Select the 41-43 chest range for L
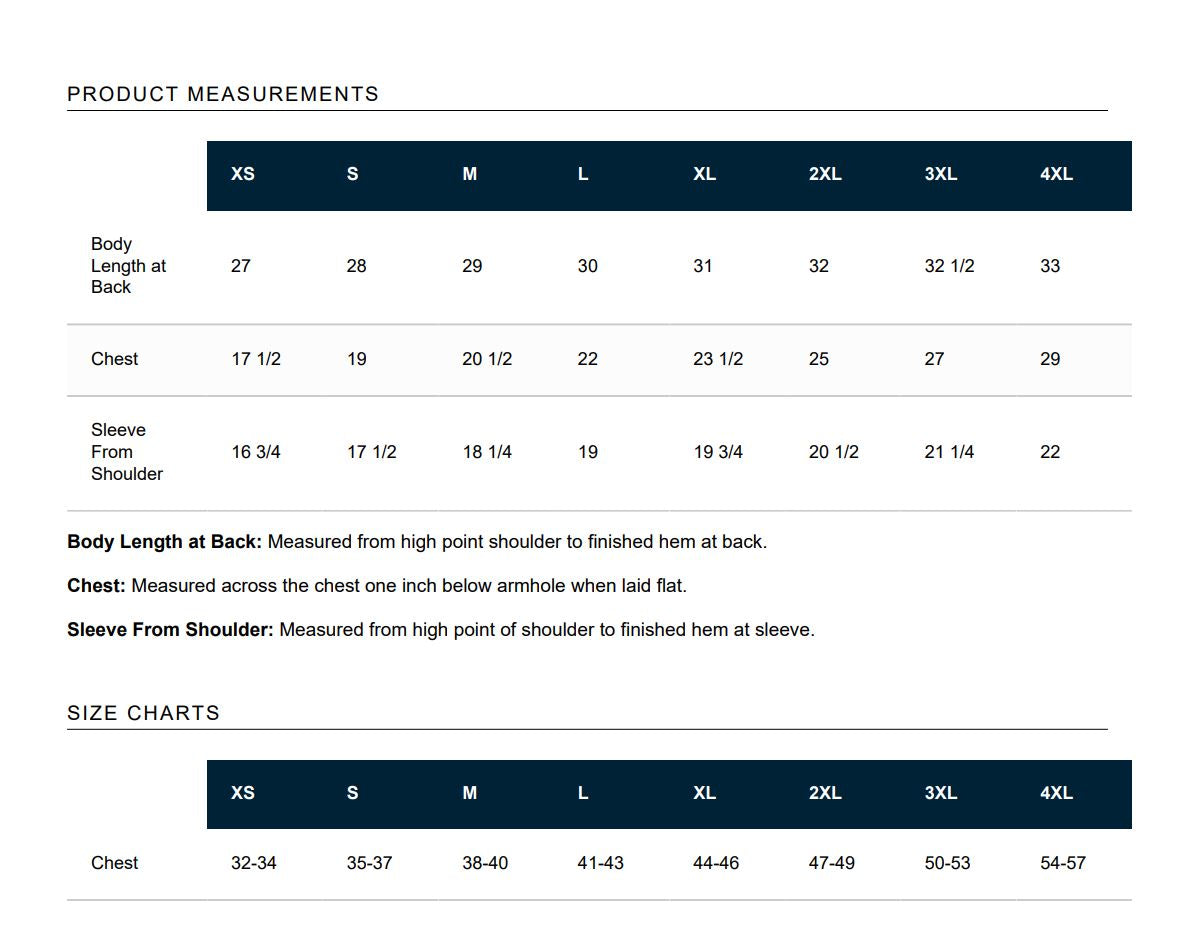The height and width of the screenshot is (930, 1198). (x=601, y=864)
